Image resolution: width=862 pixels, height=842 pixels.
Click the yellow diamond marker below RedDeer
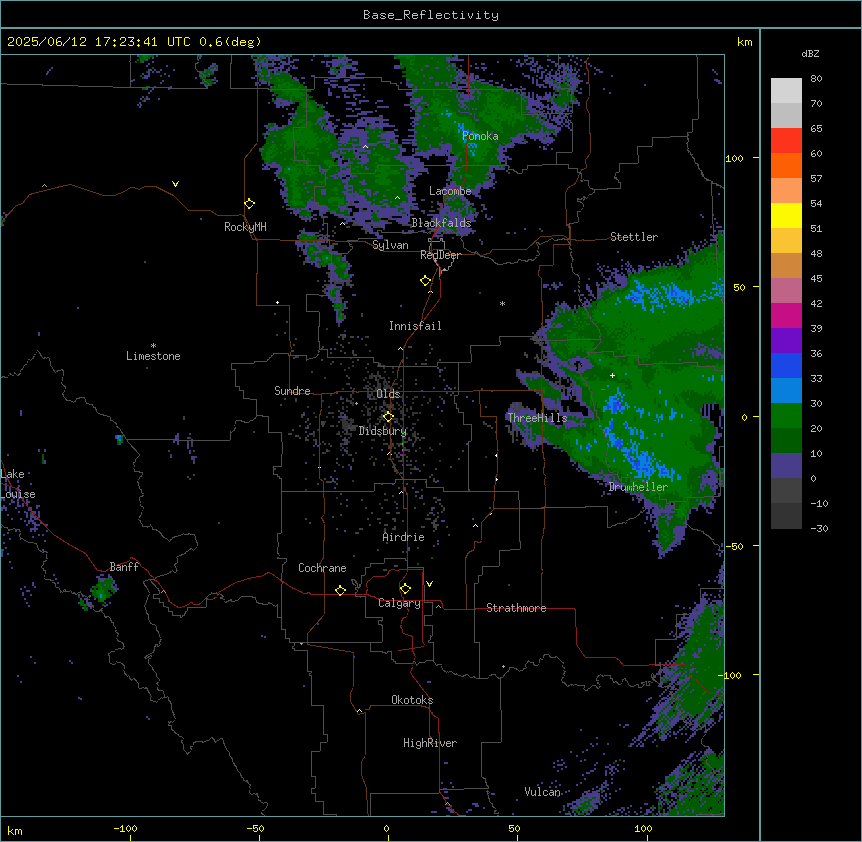pyautogui.click(x=425, y=280)
